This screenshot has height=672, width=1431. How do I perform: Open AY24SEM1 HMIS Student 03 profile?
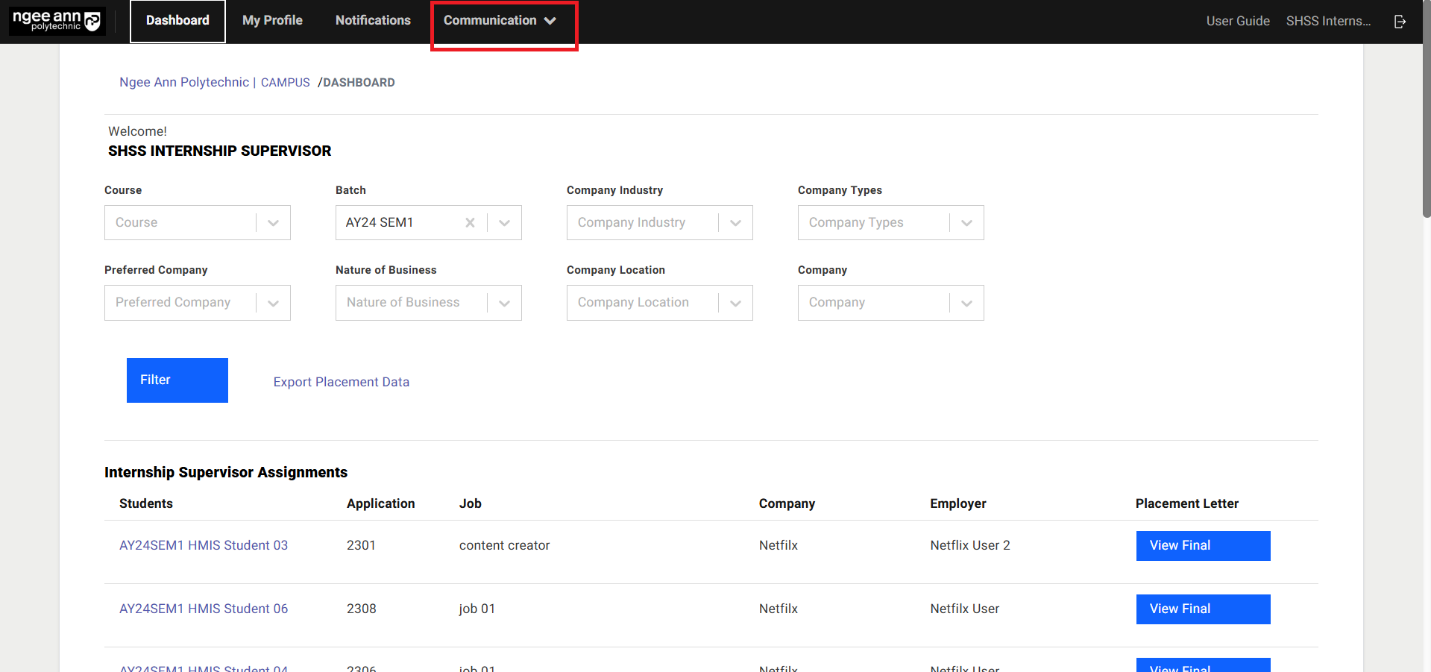203,546
